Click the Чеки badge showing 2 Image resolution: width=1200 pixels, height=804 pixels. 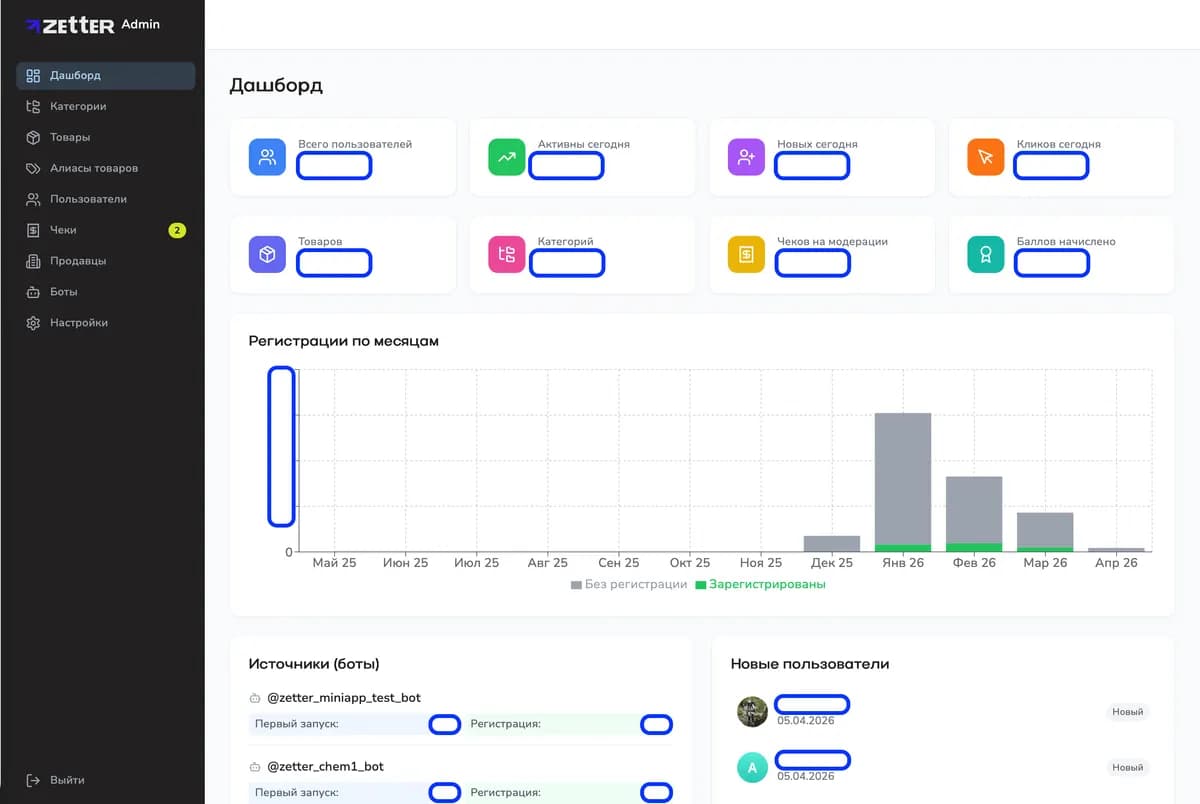pos(177,230)
